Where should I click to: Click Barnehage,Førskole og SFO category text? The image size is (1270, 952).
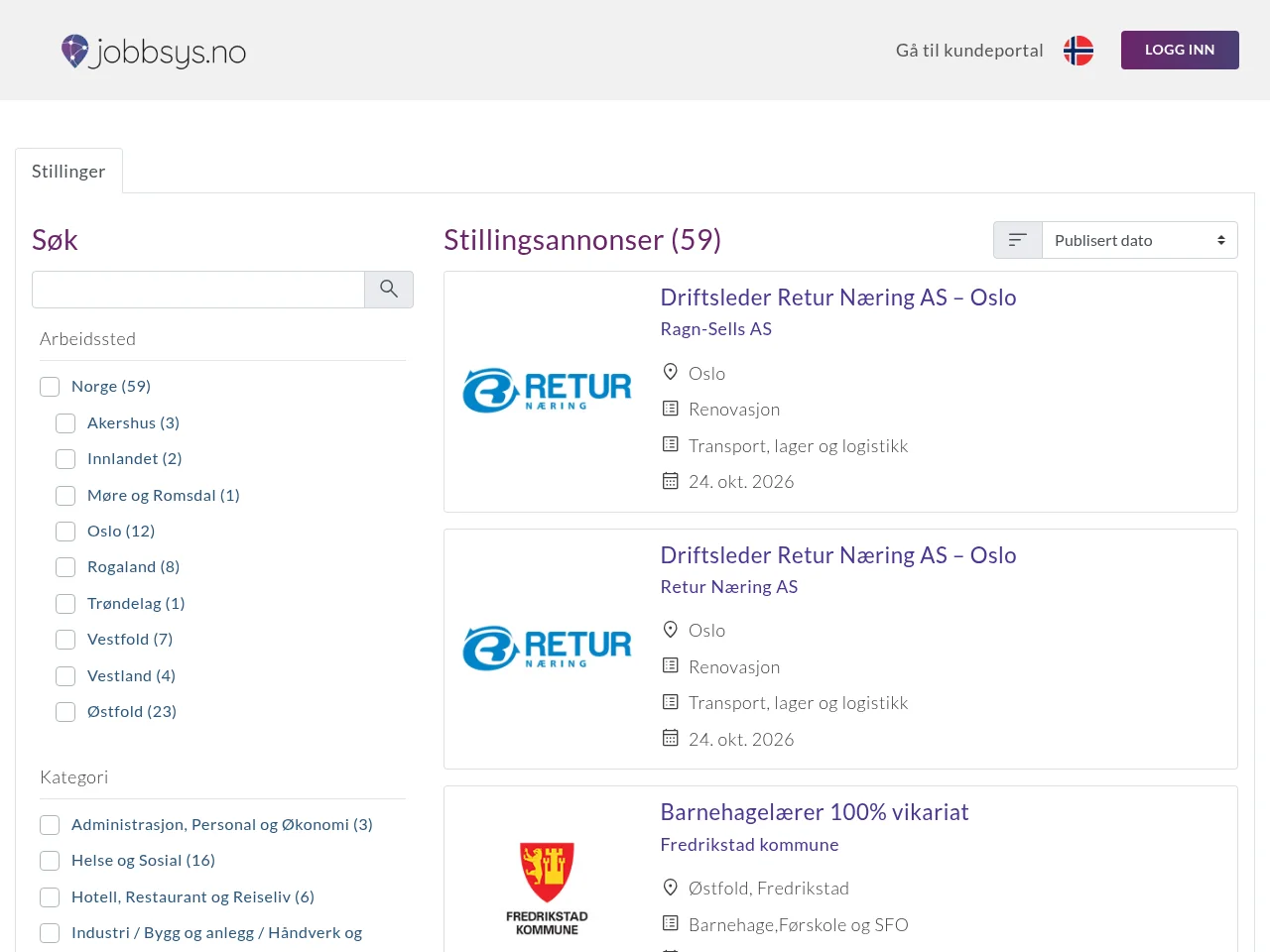click(799, 924)
